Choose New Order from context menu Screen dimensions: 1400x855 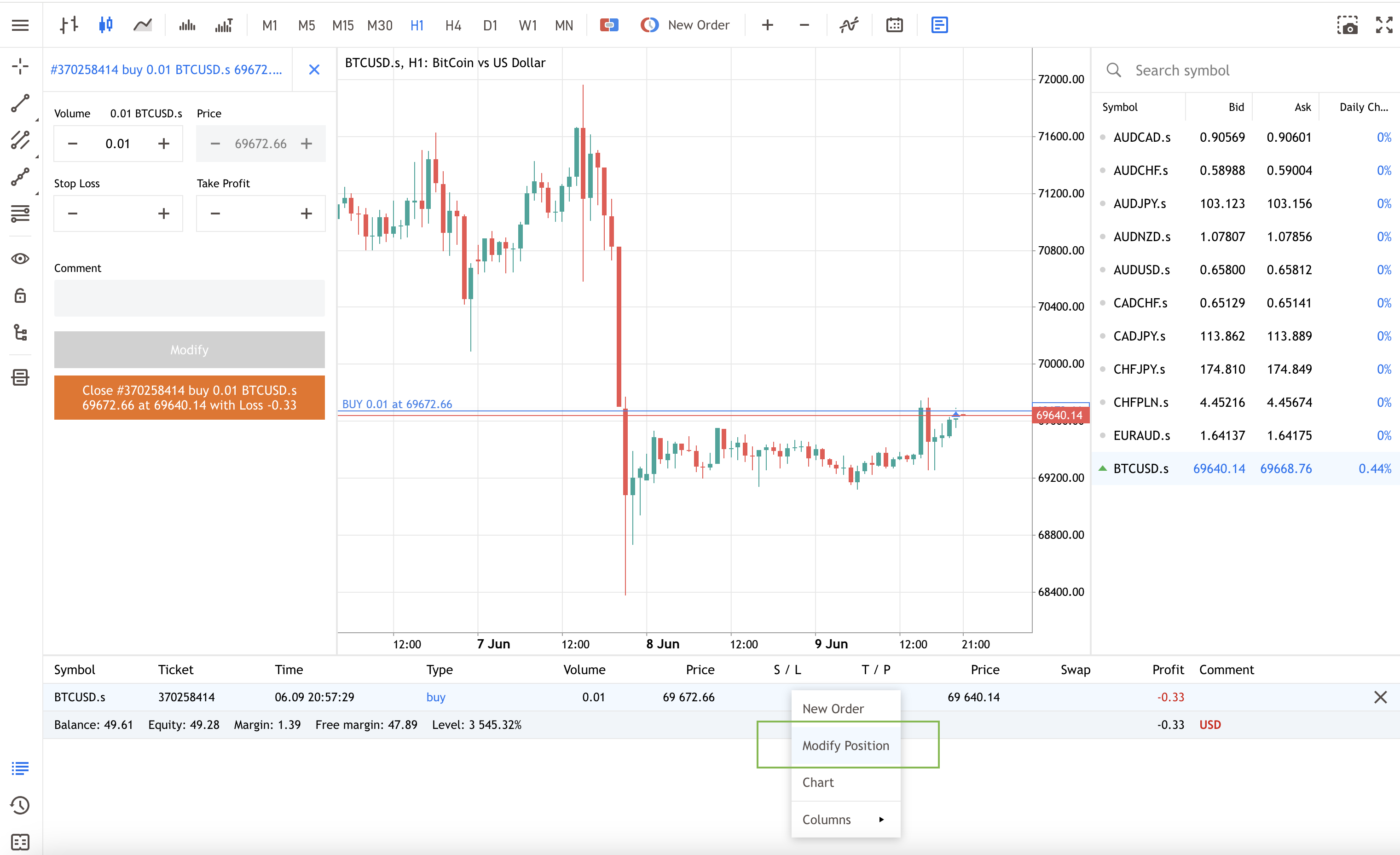coord(846,708)
